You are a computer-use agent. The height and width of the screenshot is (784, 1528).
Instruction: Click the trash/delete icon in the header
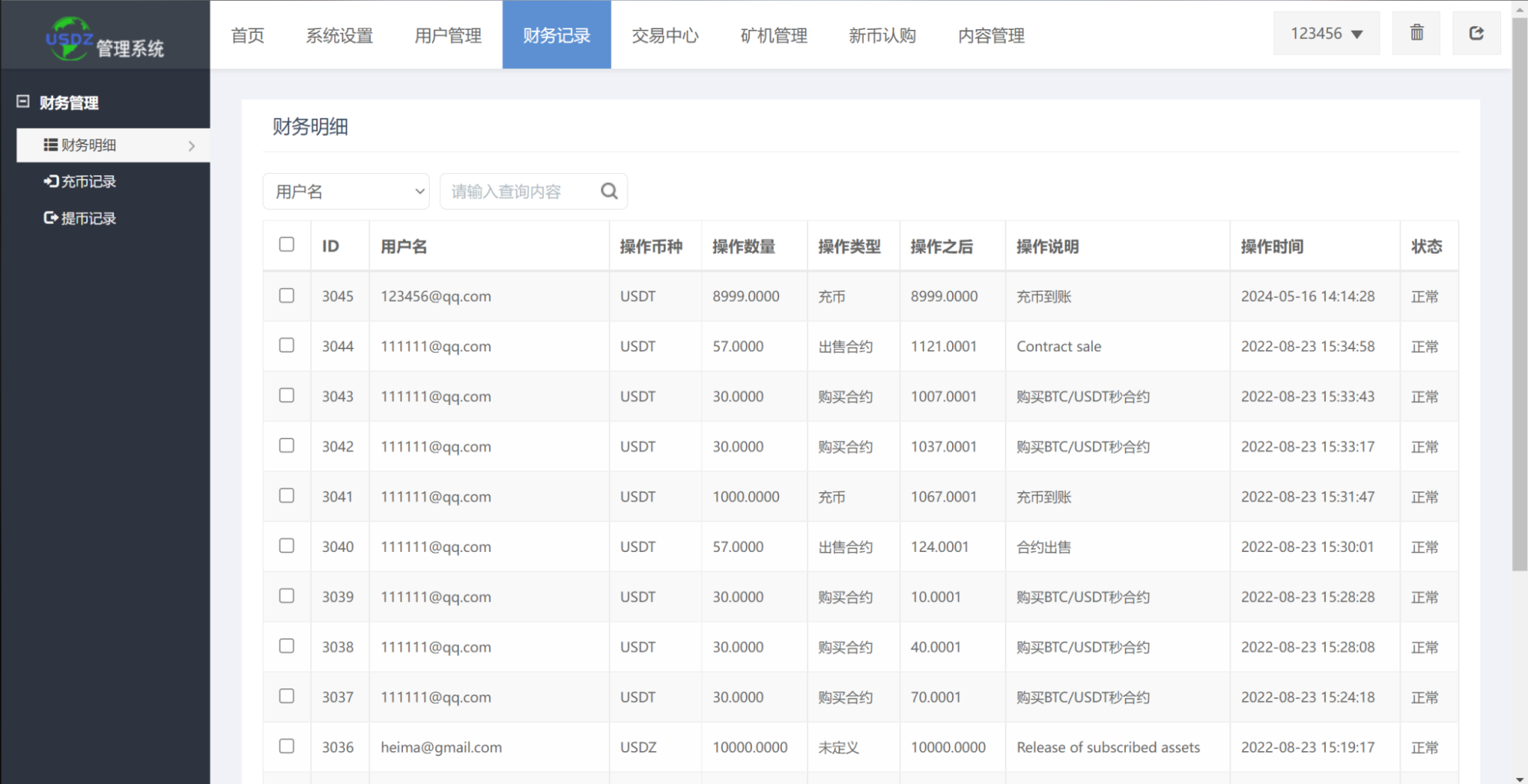tap(1415, 33)
